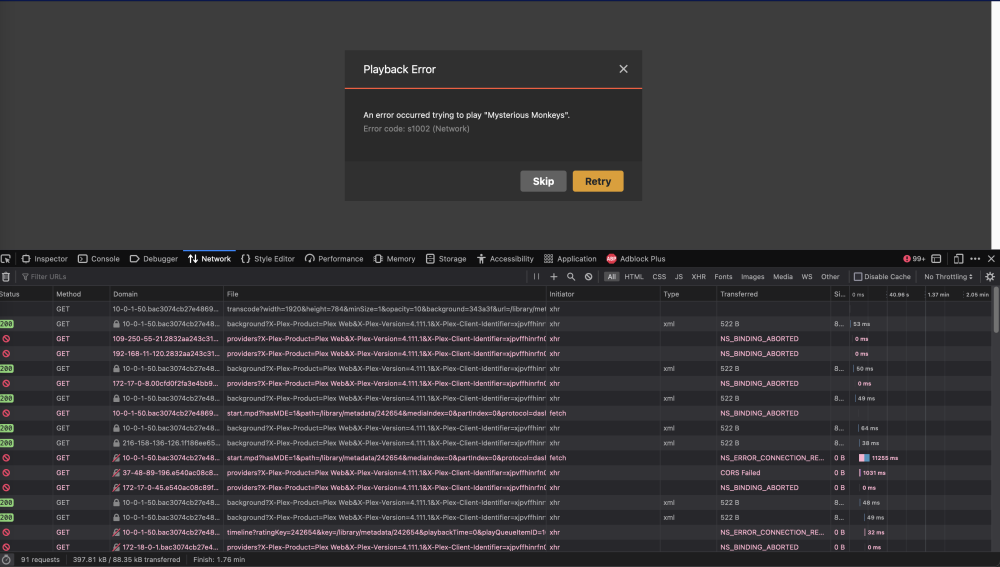Pause network recording
This screenshot has width=1000, height=567.
click(x=536, y=277)
